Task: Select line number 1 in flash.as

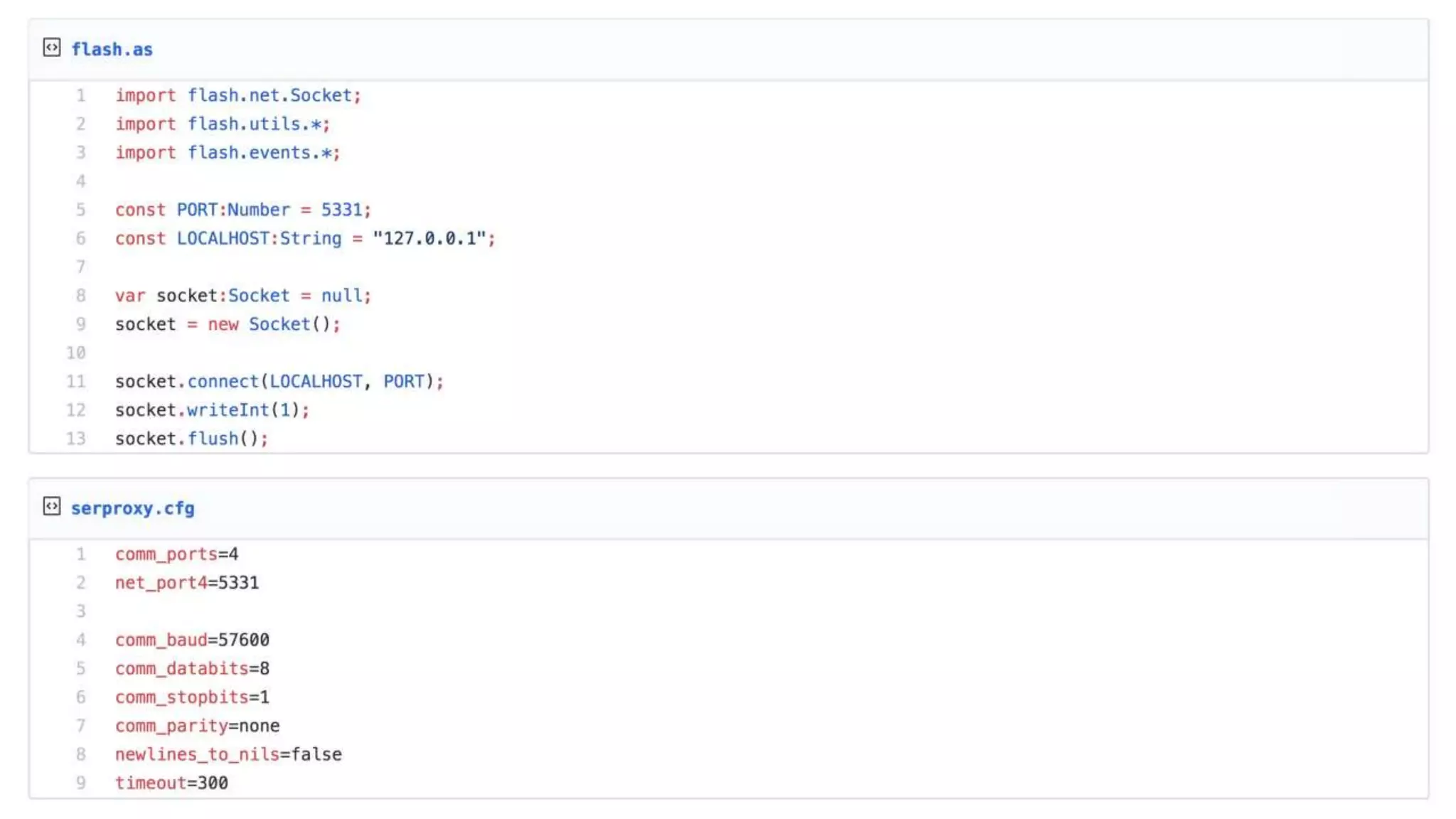Action: [x=80, y=95]
